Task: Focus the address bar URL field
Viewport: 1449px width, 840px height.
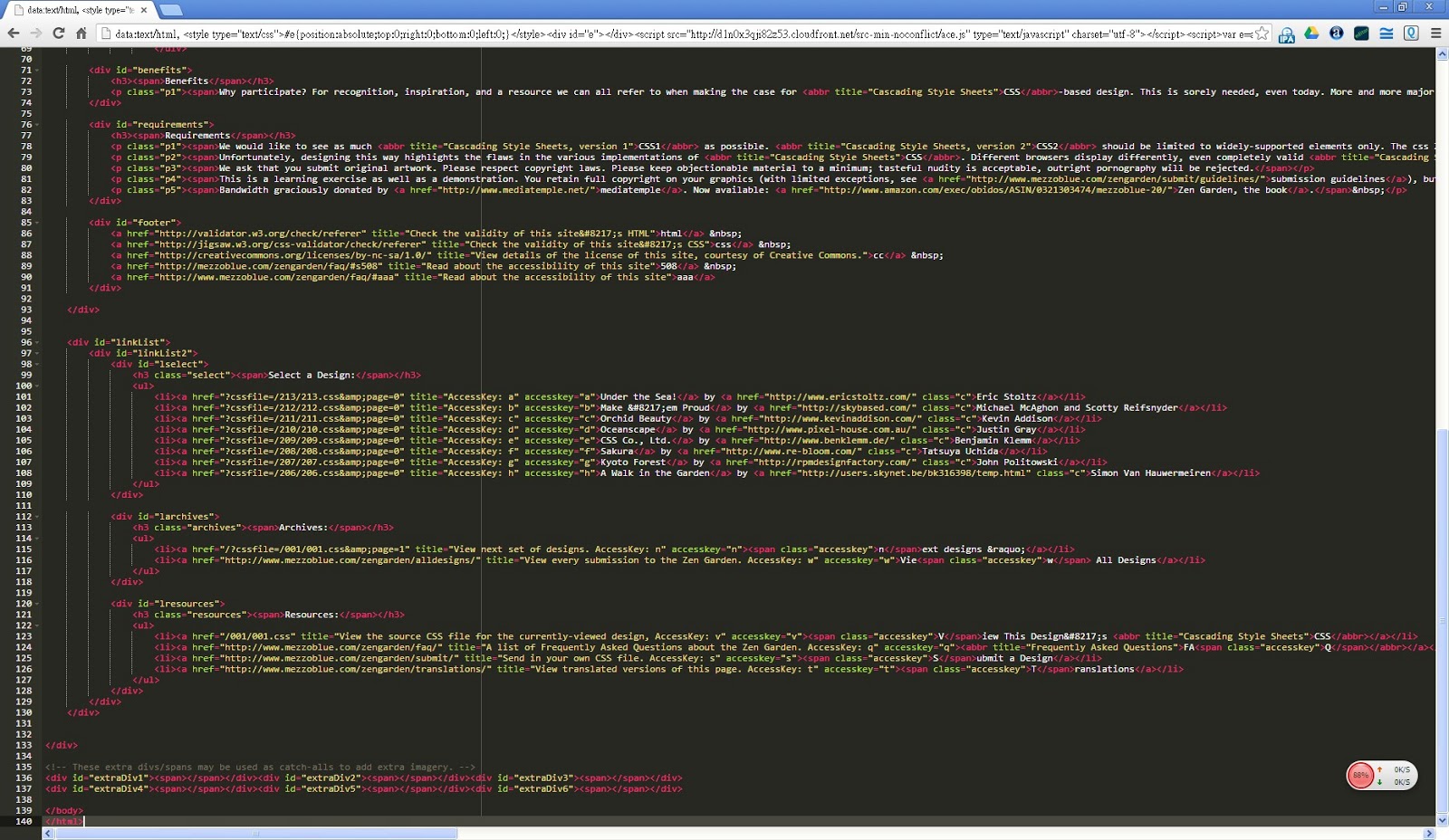Action: (x=684, y=33)
